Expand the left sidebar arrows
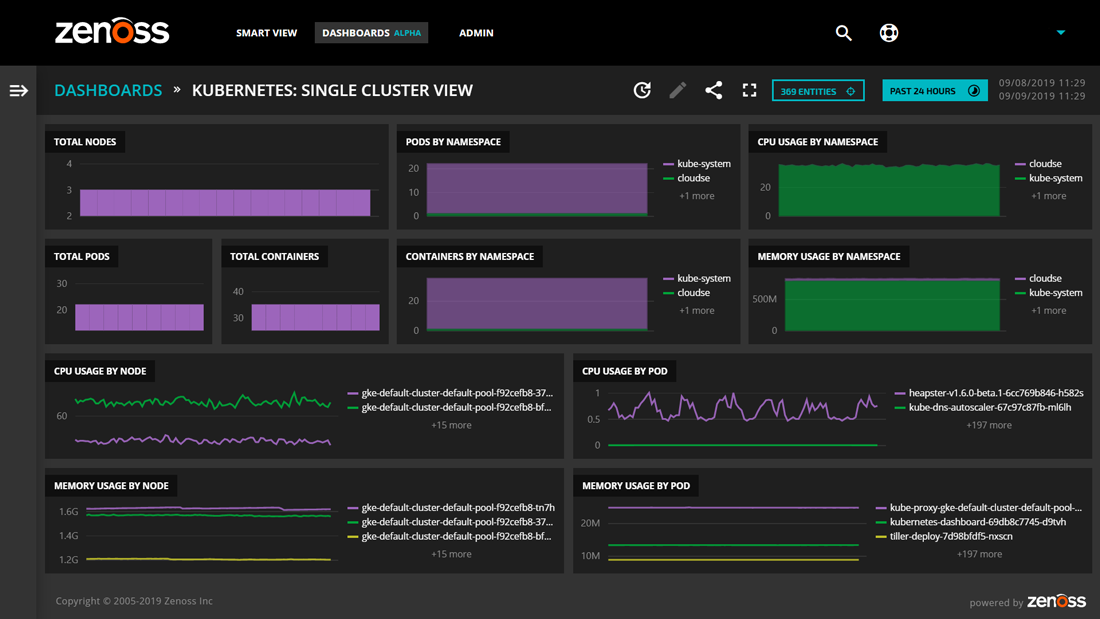 (18, 90)
